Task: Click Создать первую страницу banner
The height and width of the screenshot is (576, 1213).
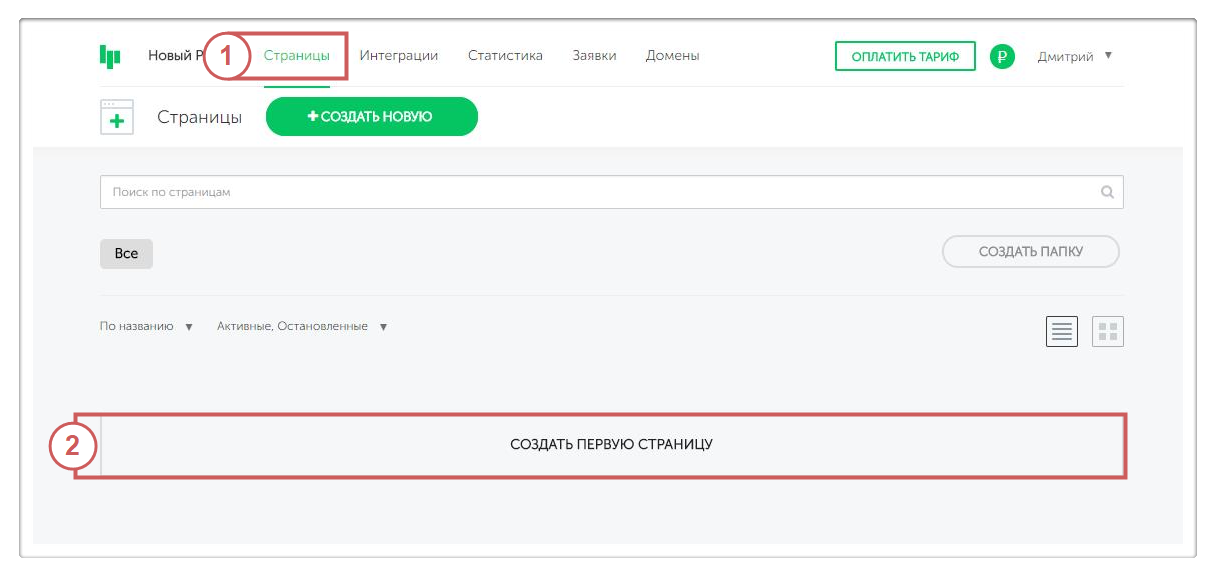Action: 611,444
